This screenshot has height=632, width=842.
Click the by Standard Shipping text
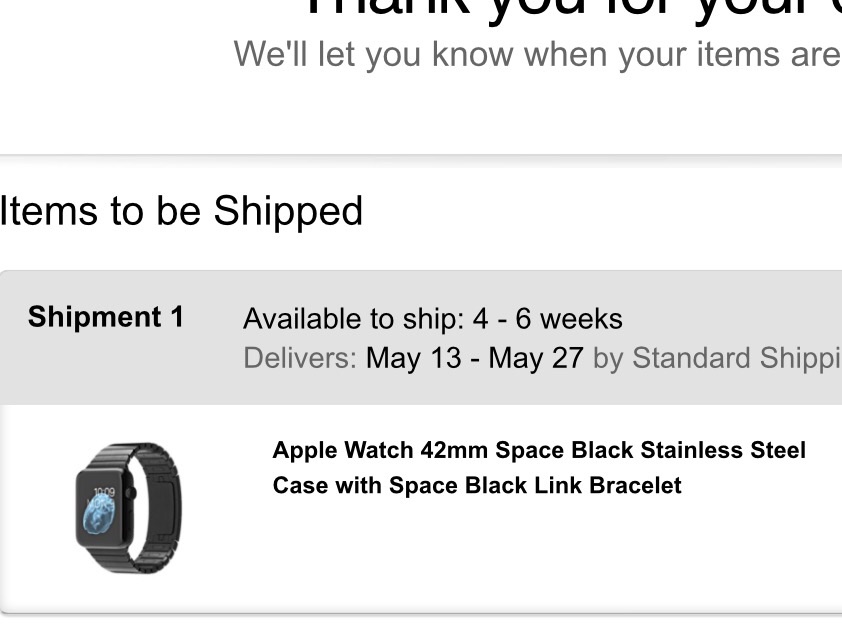717,359
